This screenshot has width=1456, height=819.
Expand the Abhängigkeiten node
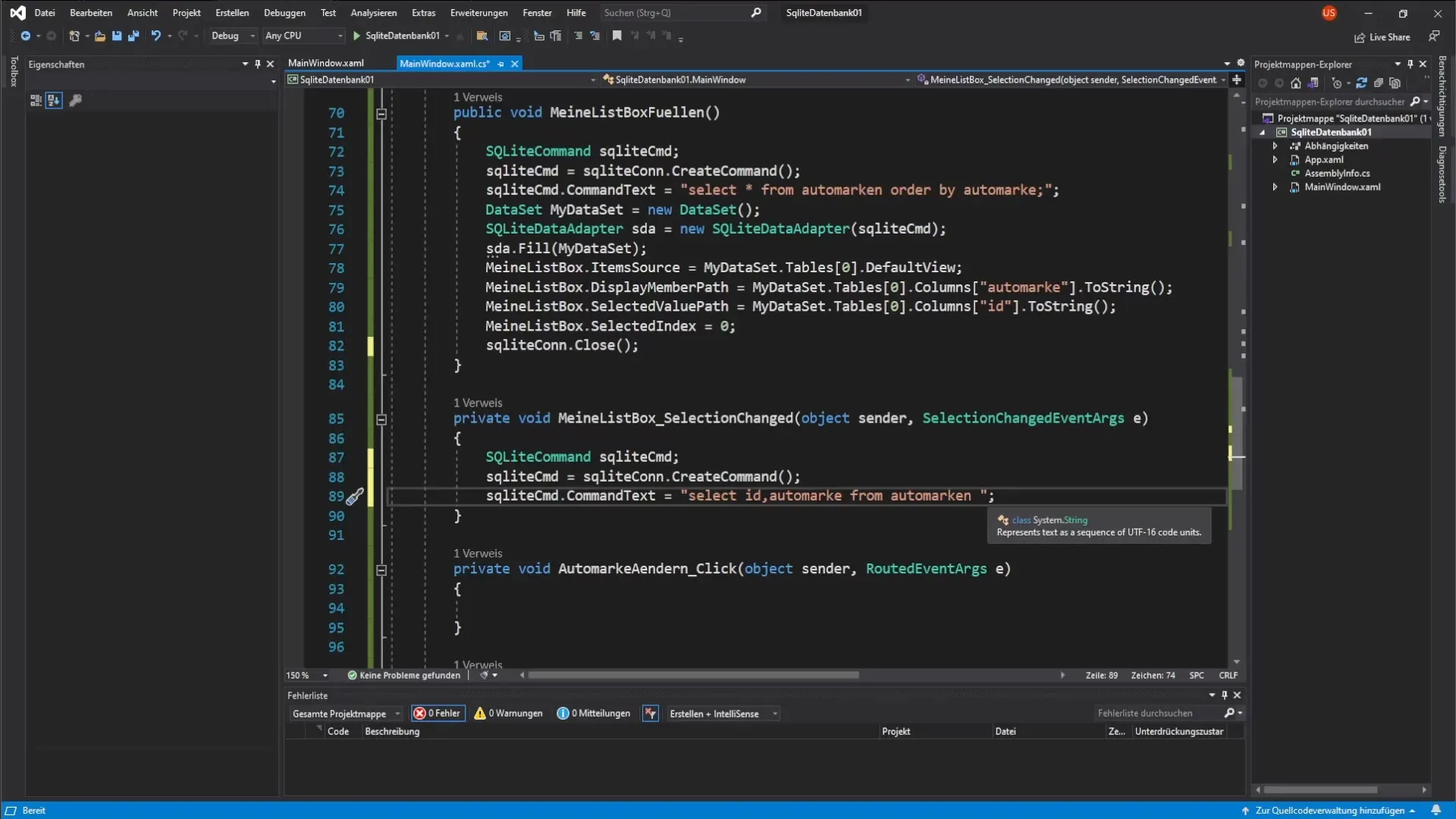(x=1275, y=146)
